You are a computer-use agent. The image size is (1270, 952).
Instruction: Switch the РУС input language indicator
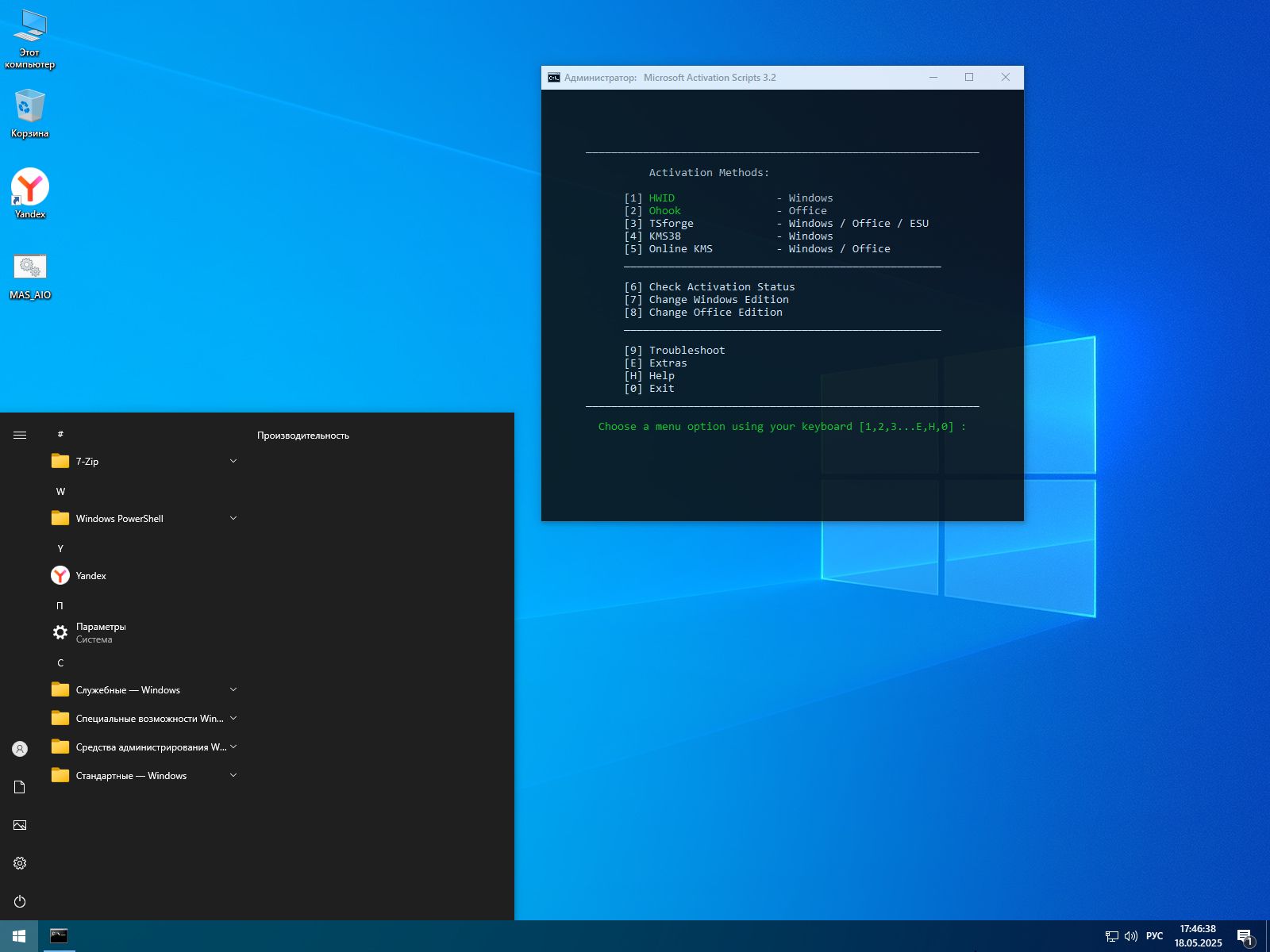pyautogui.click(x=1154, y=936)
